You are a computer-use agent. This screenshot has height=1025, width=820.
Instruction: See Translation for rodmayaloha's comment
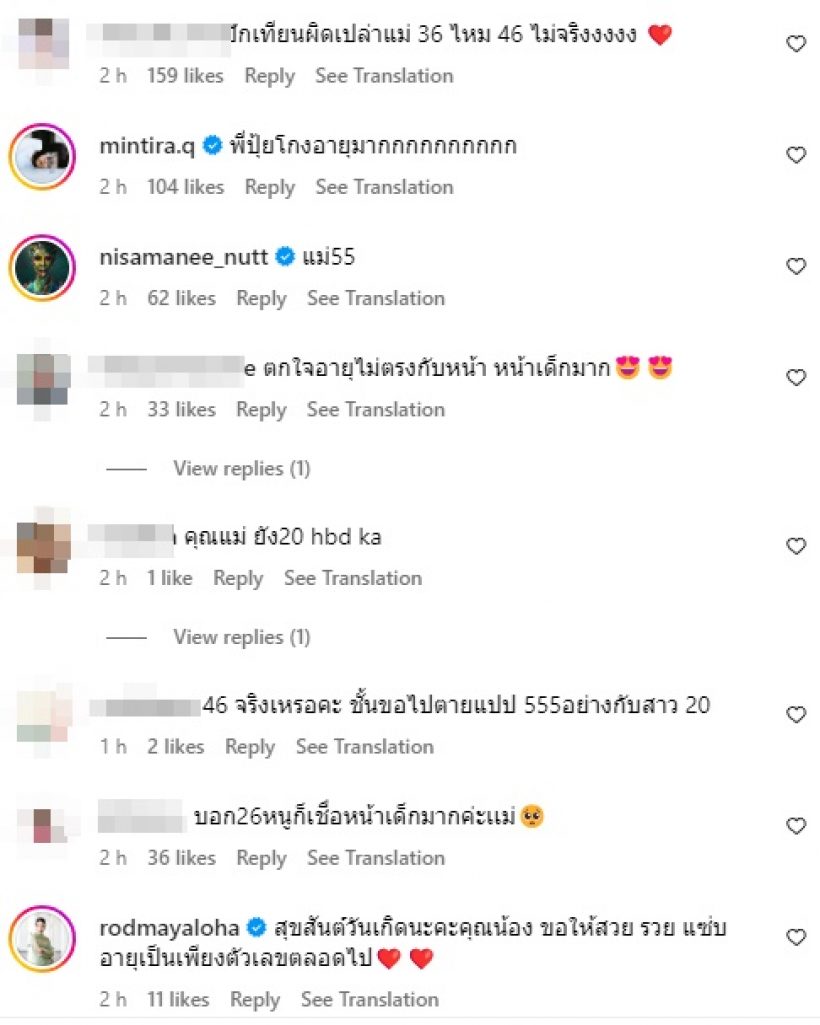tap(369, 999)
